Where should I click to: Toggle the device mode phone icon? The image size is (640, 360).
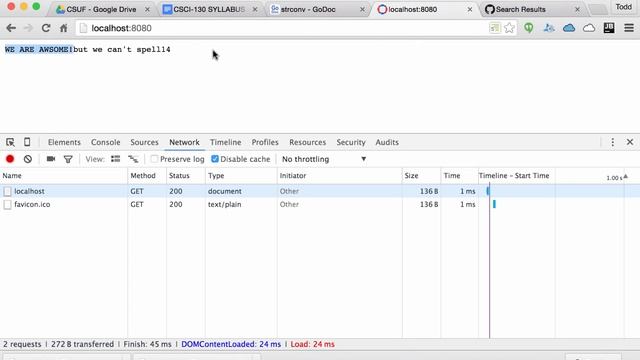click(27, 142)
